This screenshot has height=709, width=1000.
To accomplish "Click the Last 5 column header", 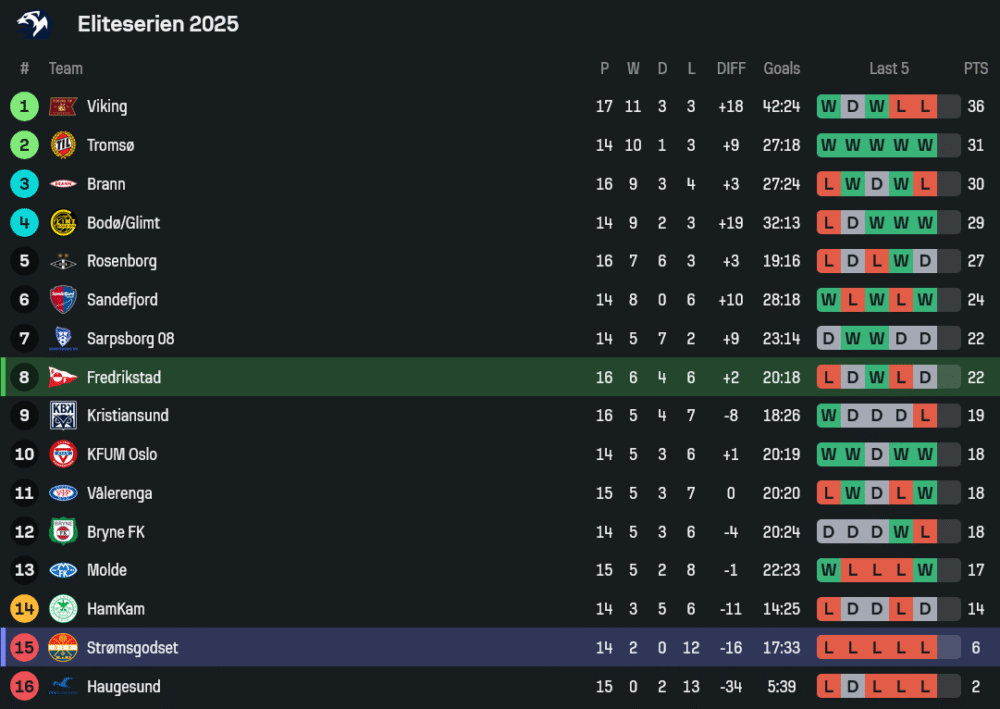I will (889, 68).
